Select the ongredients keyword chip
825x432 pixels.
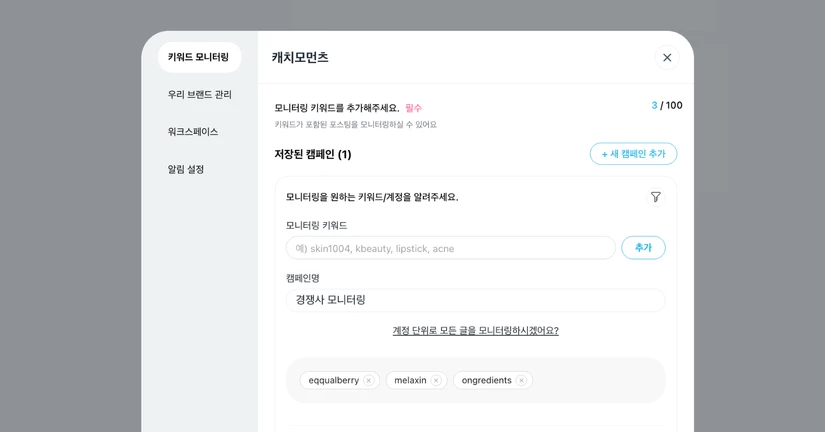[486, 381]
